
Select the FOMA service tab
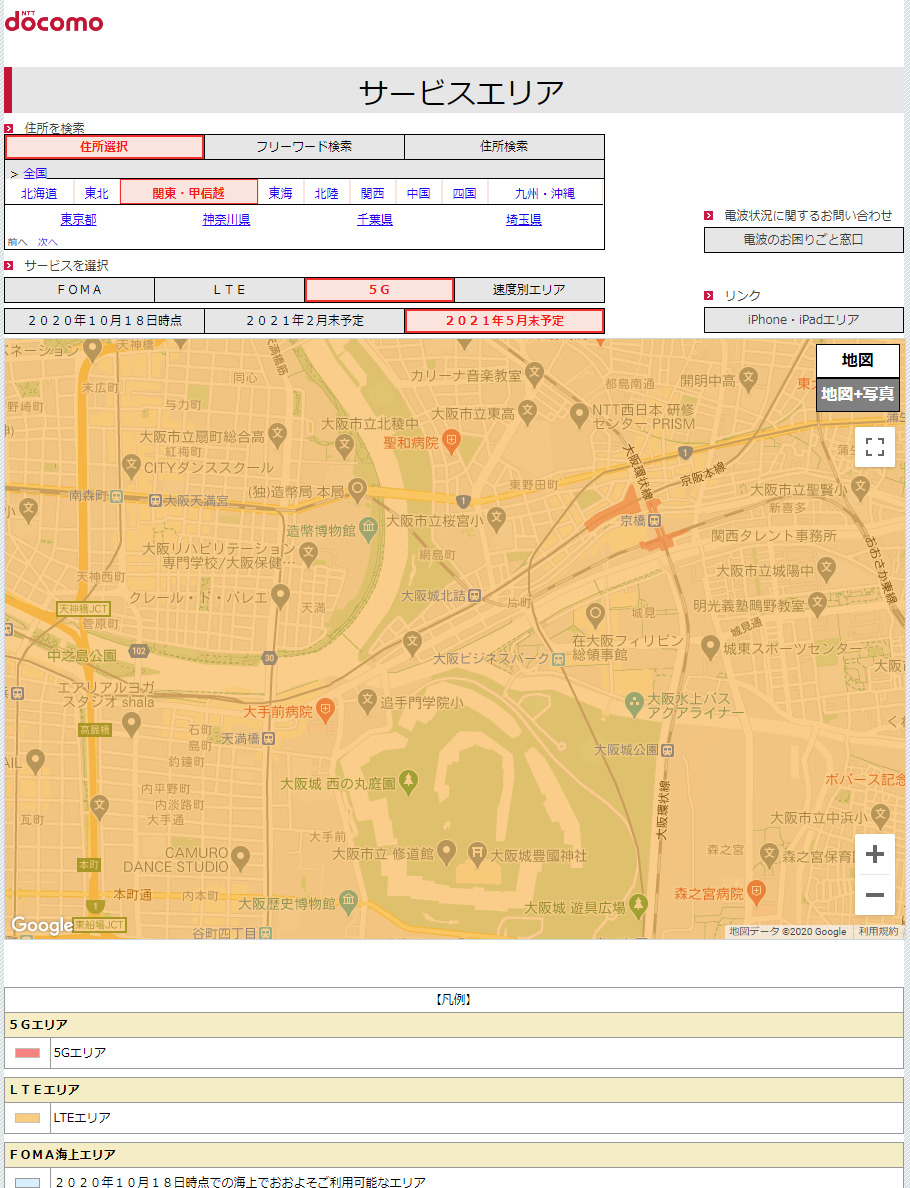[80, 290]
